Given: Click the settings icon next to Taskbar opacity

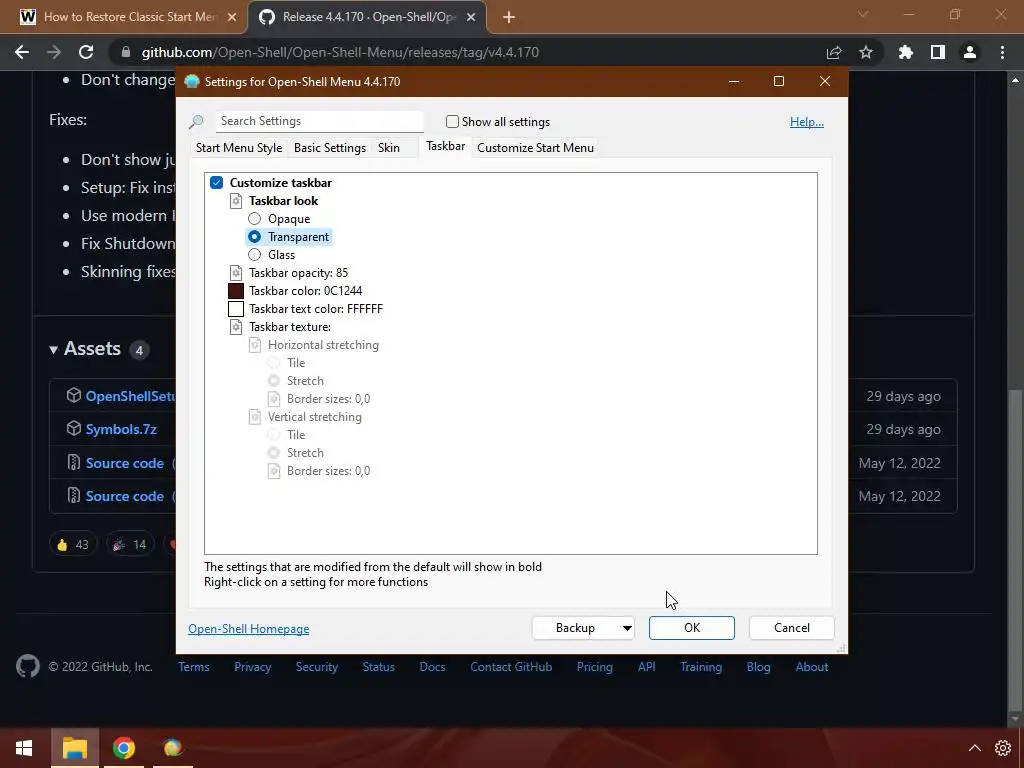Looking at the screenshot, I should pyautogui.click(x=236, y=273).
